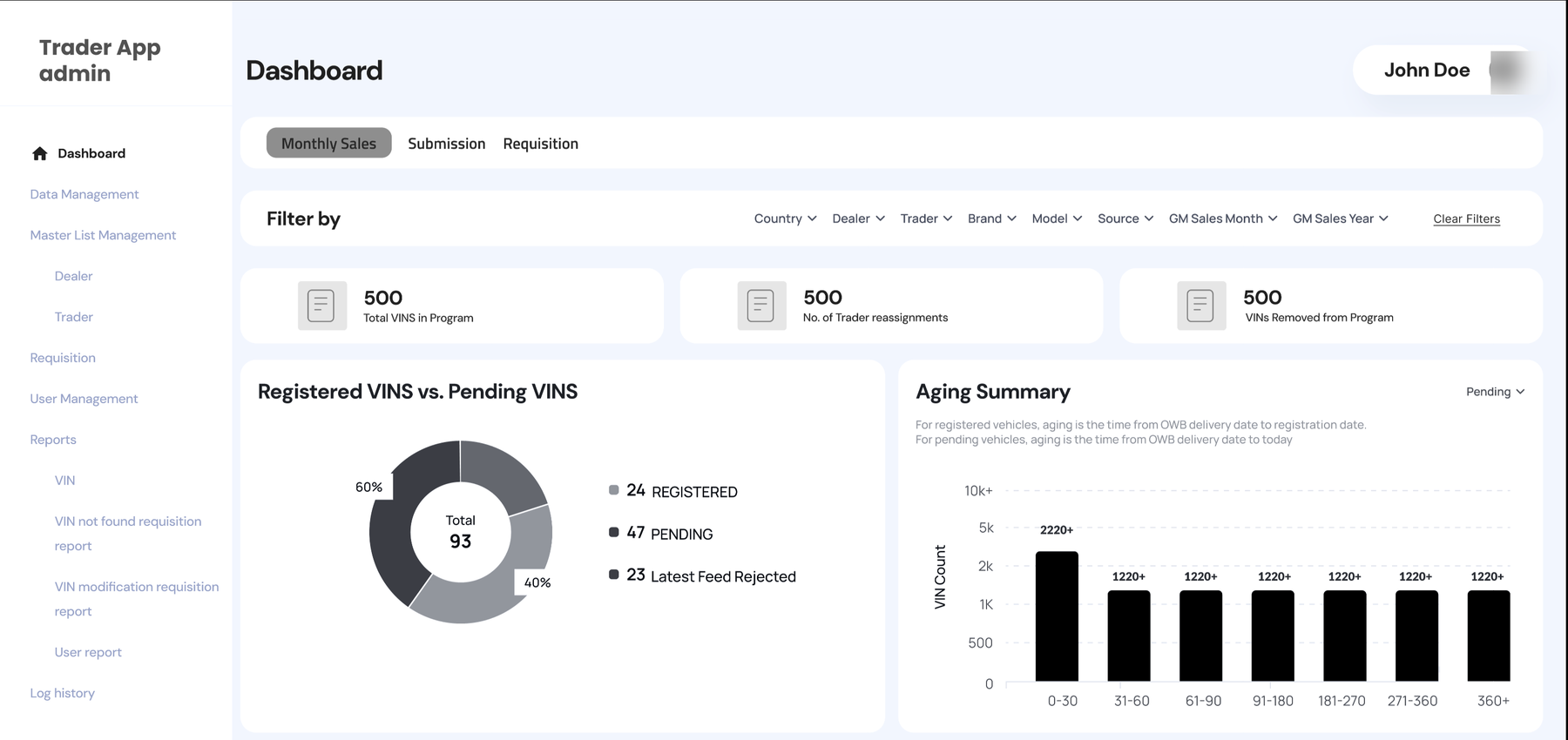Viewport: 1568px width, 740px height.
Task: Click the Clear Filters link
Action: point(1466,219)
